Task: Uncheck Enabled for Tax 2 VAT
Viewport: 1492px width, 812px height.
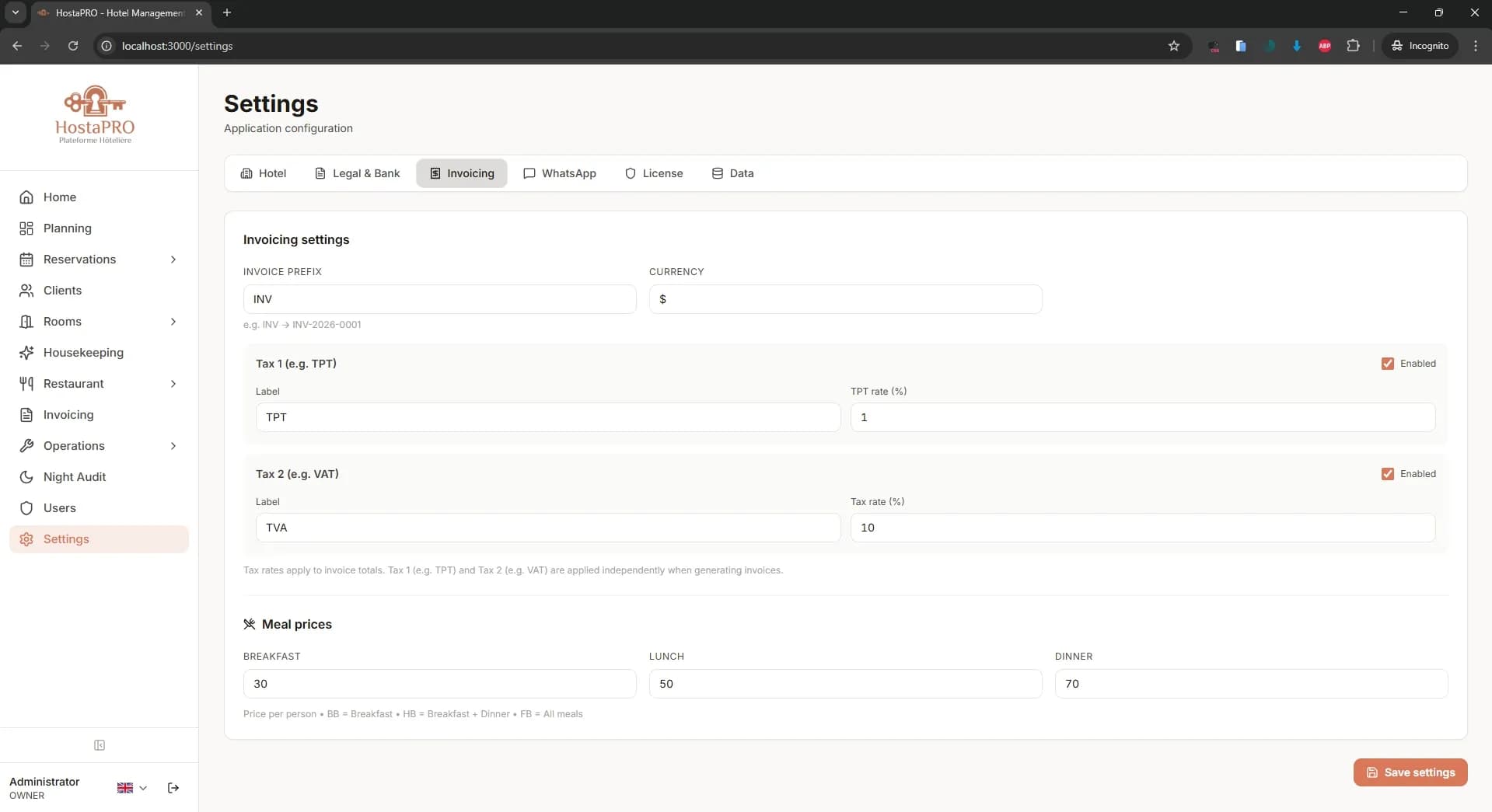Action: [1389, 473]
